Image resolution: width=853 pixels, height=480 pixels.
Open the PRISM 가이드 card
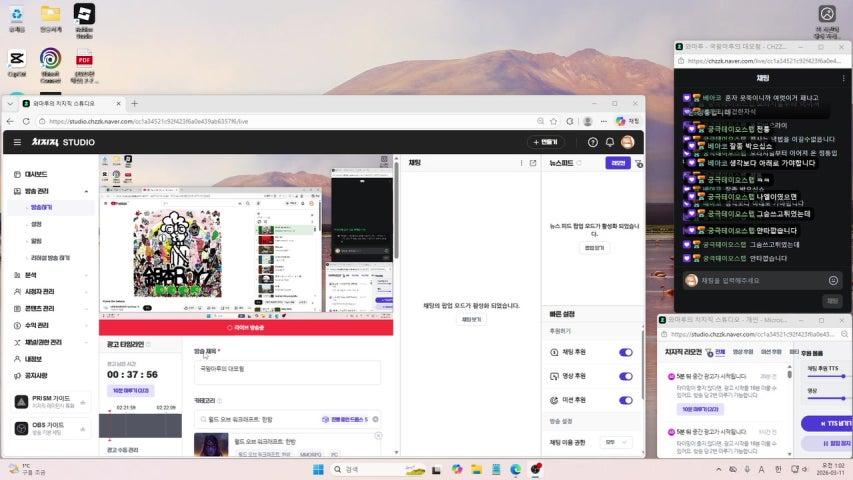pyautogui.click(x=51, y=402)
